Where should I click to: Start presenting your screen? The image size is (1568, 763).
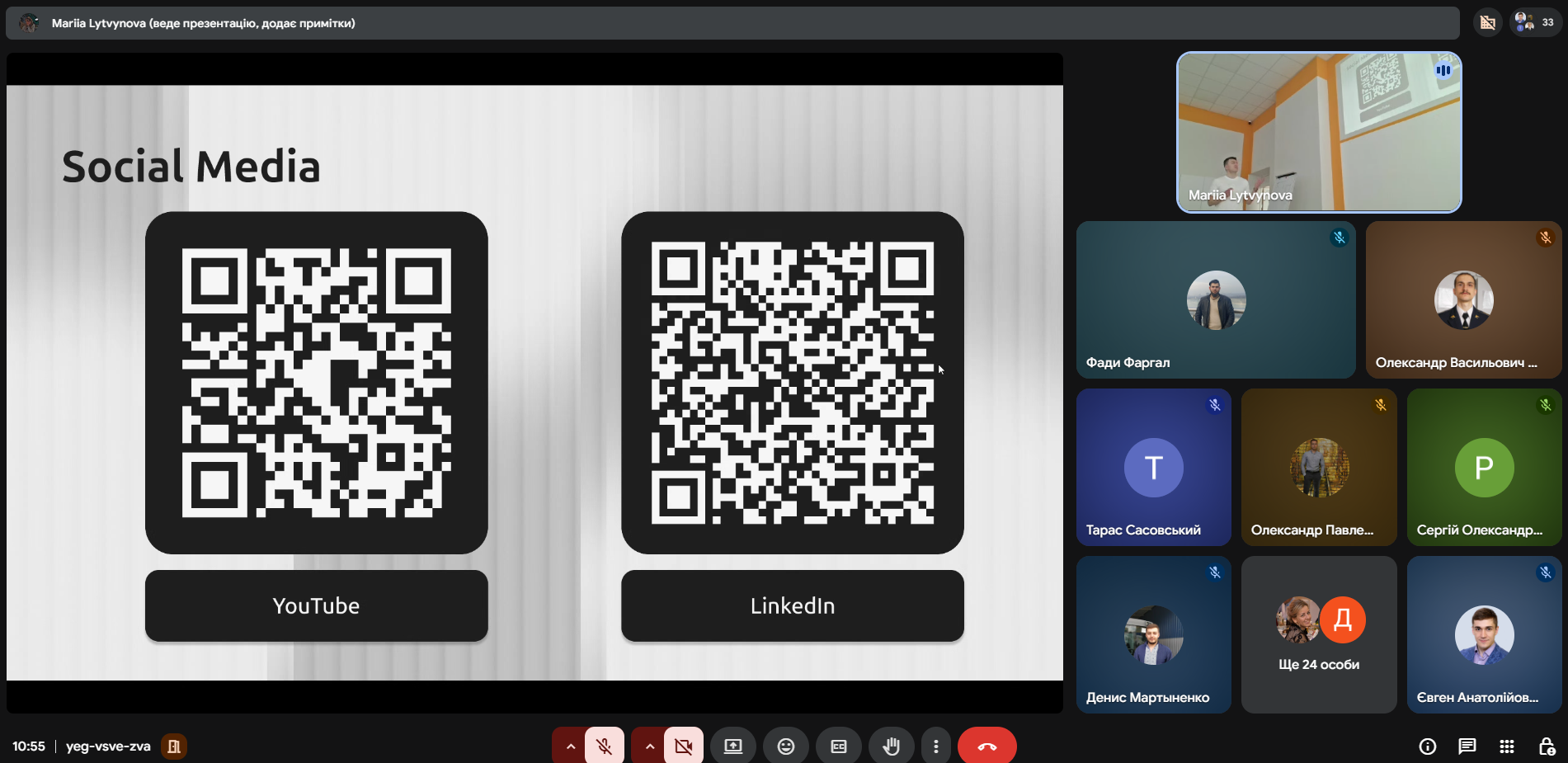click(733, 747)
